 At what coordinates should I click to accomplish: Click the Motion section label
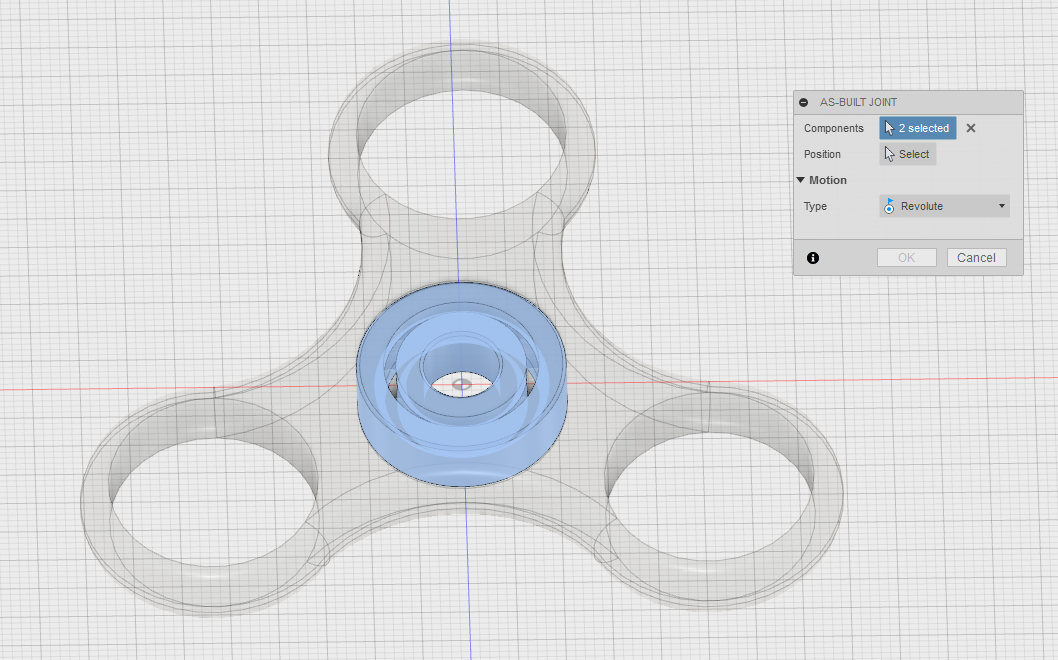tap(828, 180)
